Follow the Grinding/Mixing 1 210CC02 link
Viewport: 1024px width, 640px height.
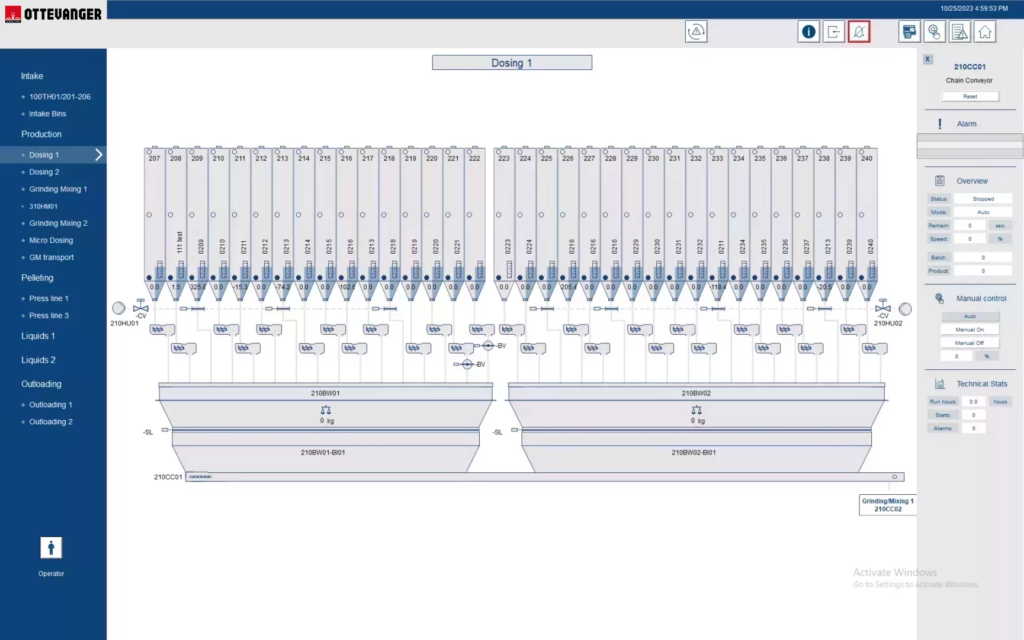coord(887,505)
